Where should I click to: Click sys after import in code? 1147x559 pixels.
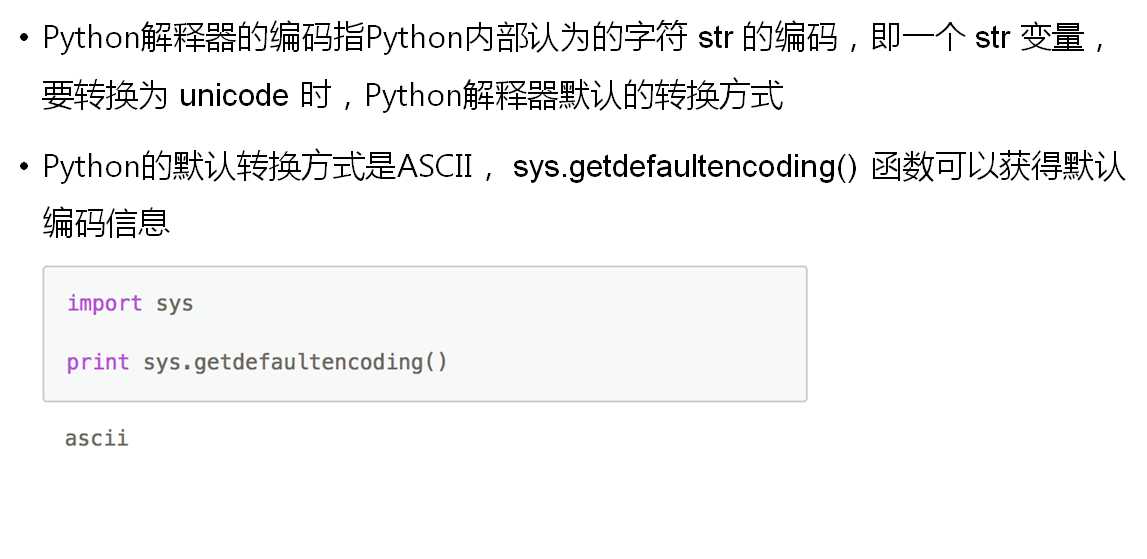point(175,304)
